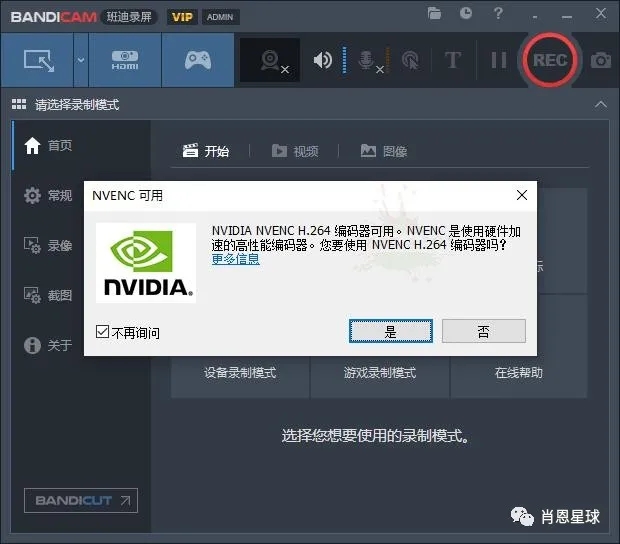The image size is (620, 544).
Task: Click the BANDICAM logo
Action: [54, 17]
